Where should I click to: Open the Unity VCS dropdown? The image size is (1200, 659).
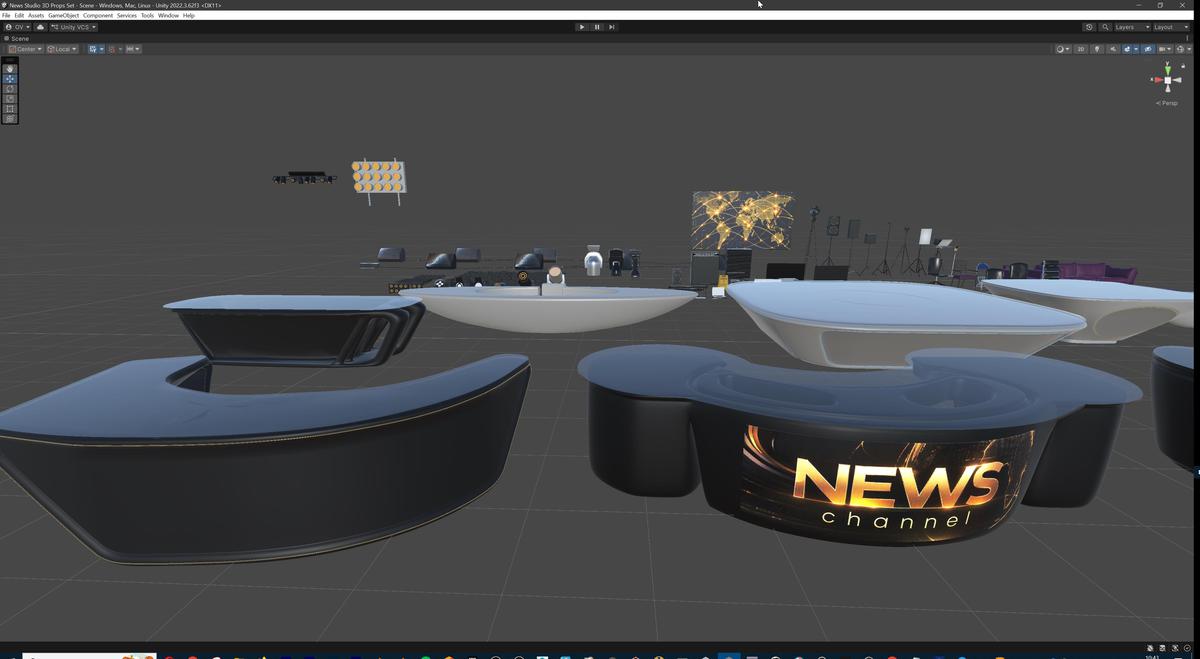[x=73, y=27]
